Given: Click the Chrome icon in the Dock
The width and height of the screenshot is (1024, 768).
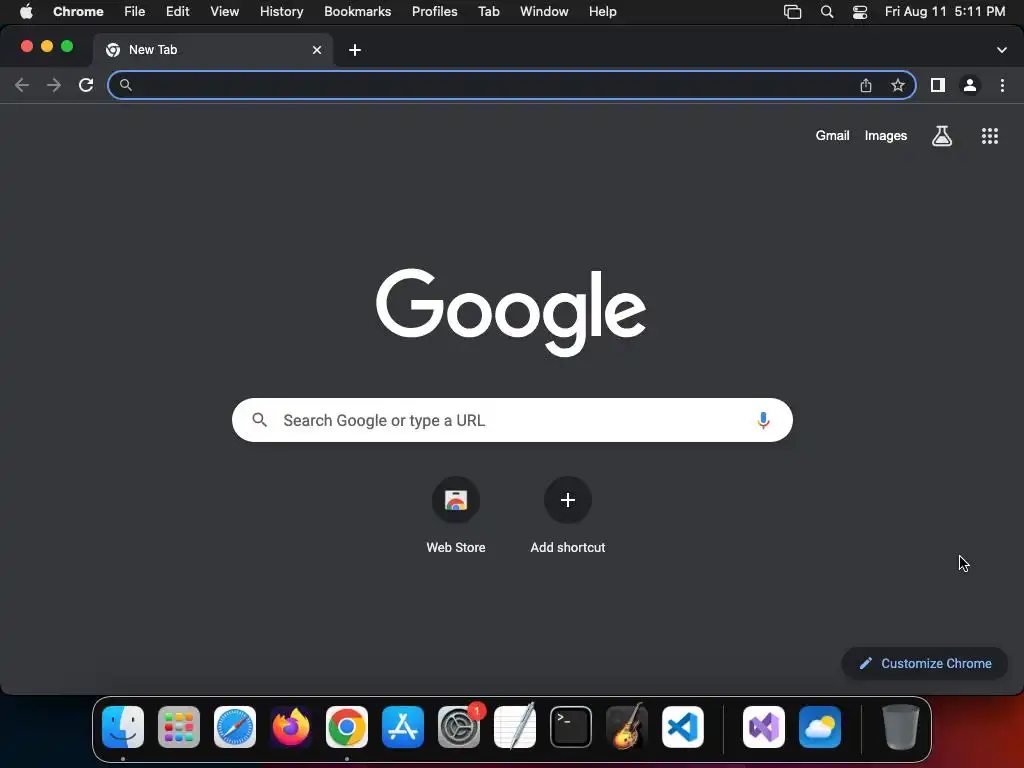Looking at the screenshot, I should coord(347,727).
